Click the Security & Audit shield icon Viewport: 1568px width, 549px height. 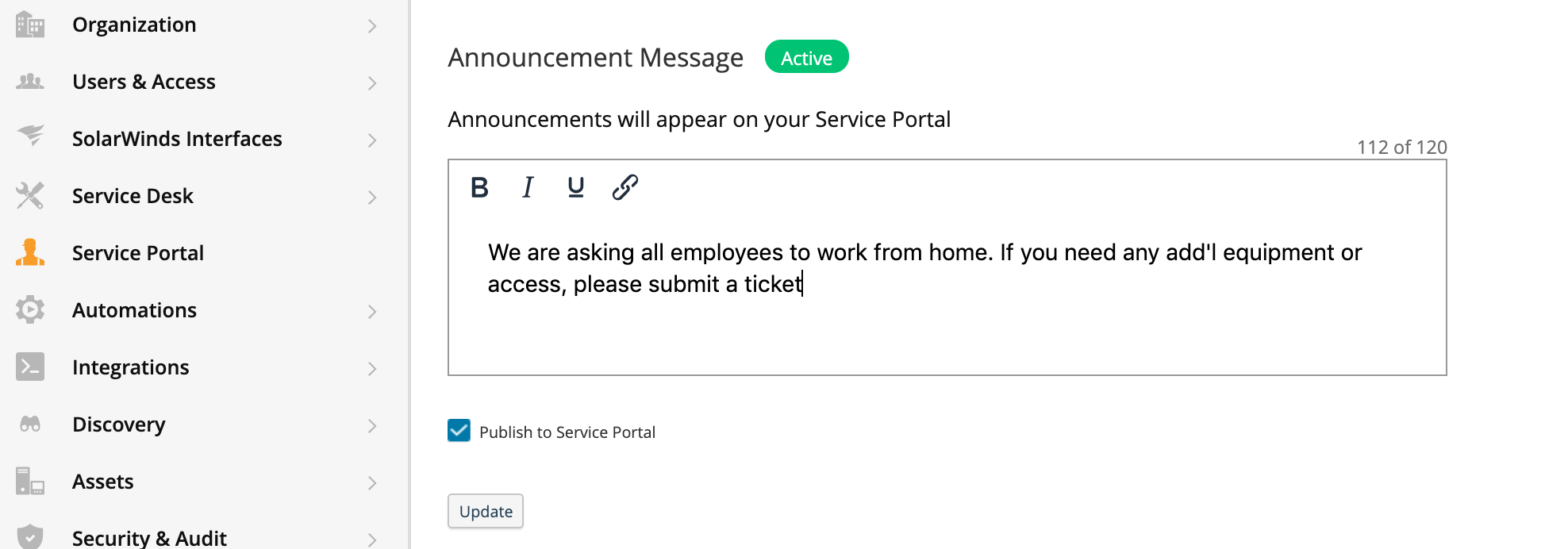(29, 539)
